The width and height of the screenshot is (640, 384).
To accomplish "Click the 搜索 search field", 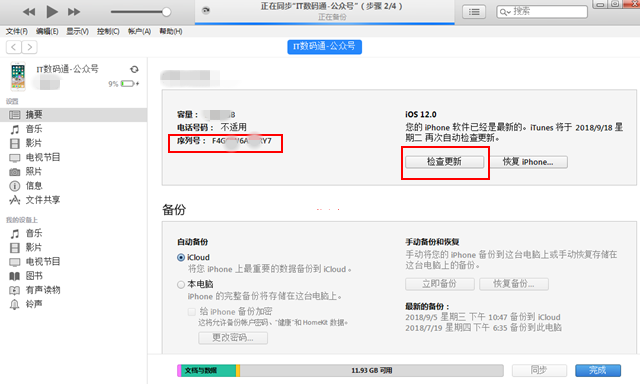I will (x=542, y=12).
